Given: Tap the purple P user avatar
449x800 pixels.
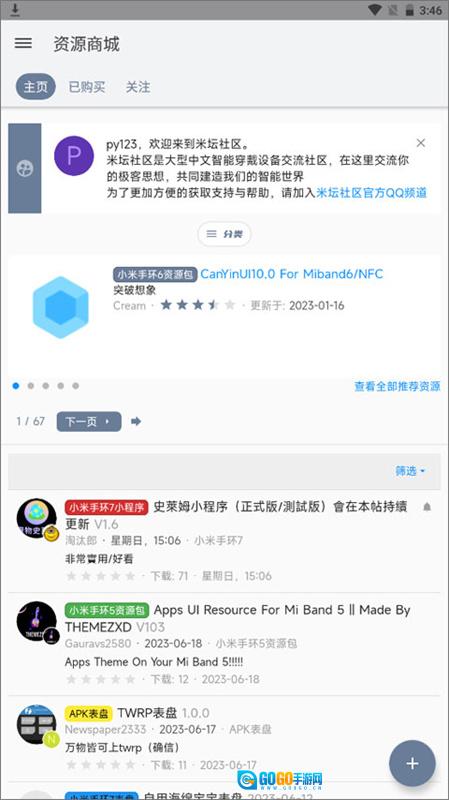Looking at the screenshot, I should coord(74,156).
